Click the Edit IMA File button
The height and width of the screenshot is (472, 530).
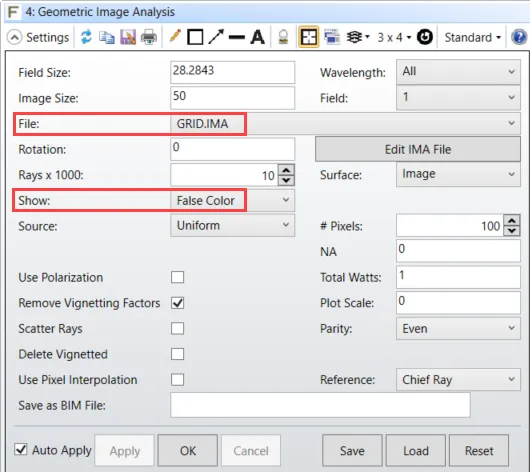click(x=418, y=149)
